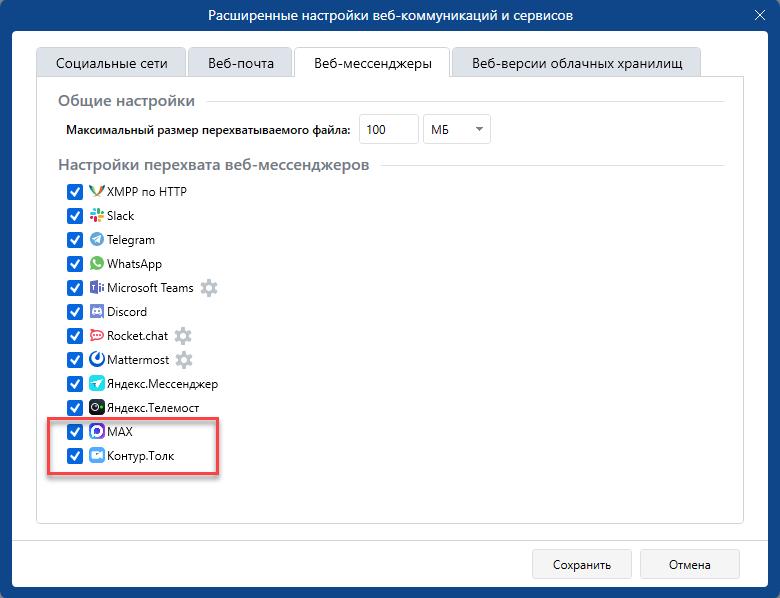Open Rocket.chat gear settings
The image size is (780, 598).
[x=183, y=336]
